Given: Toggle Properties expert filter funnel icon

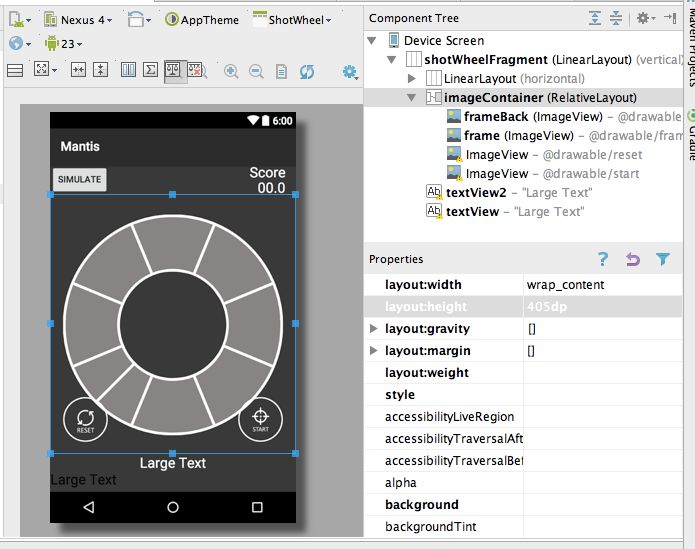Looking at the screenshot, I should coord(663,259).
